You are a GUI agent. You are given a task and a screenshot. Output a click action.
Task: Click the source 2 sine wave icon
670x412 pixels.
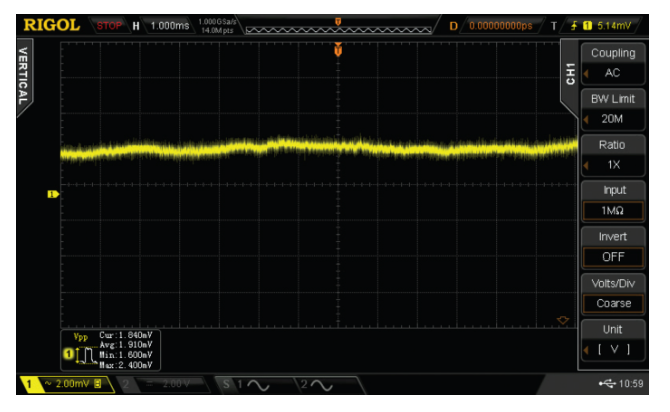click(x=322, y=385)
